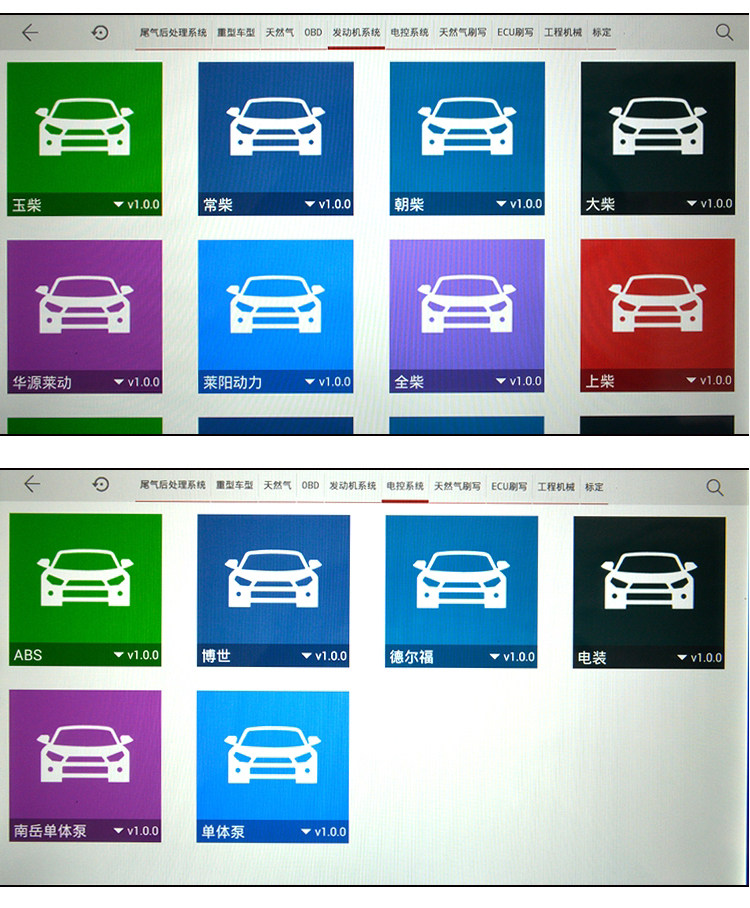The image size is (750, 908).
Task: Select the 华源莱动 car icon
Action: (85, 305)
